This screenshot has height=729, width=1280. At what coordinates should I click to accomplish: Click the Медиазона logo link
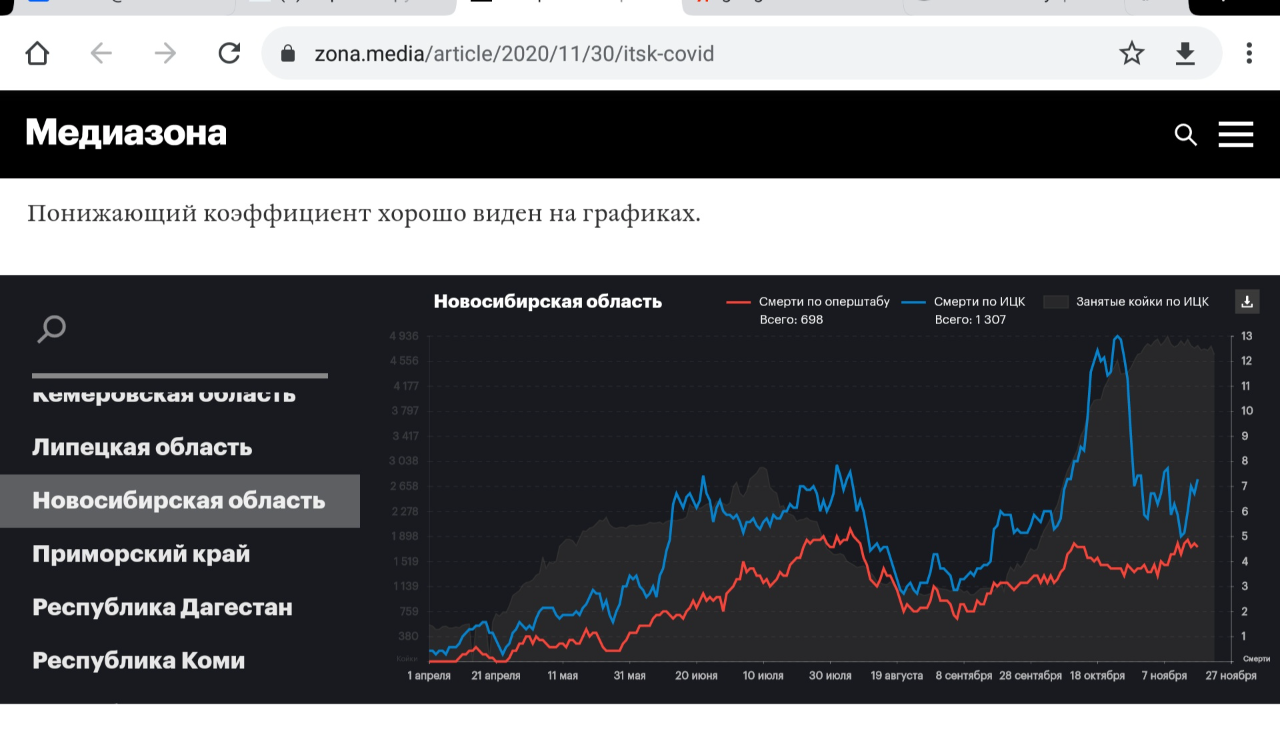[126, 133]
